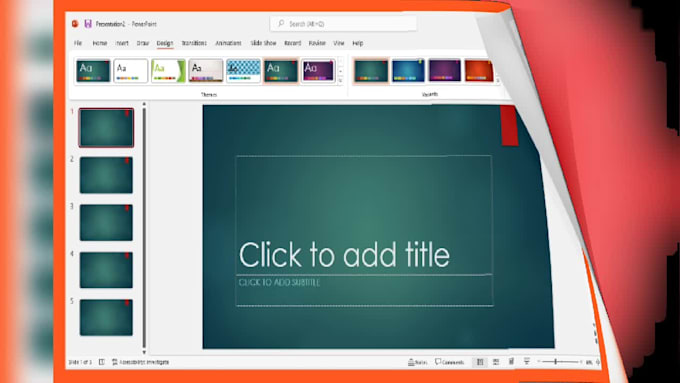
Task: Select the highlighted teal theme thumbnail
Action: pos(281,71)
